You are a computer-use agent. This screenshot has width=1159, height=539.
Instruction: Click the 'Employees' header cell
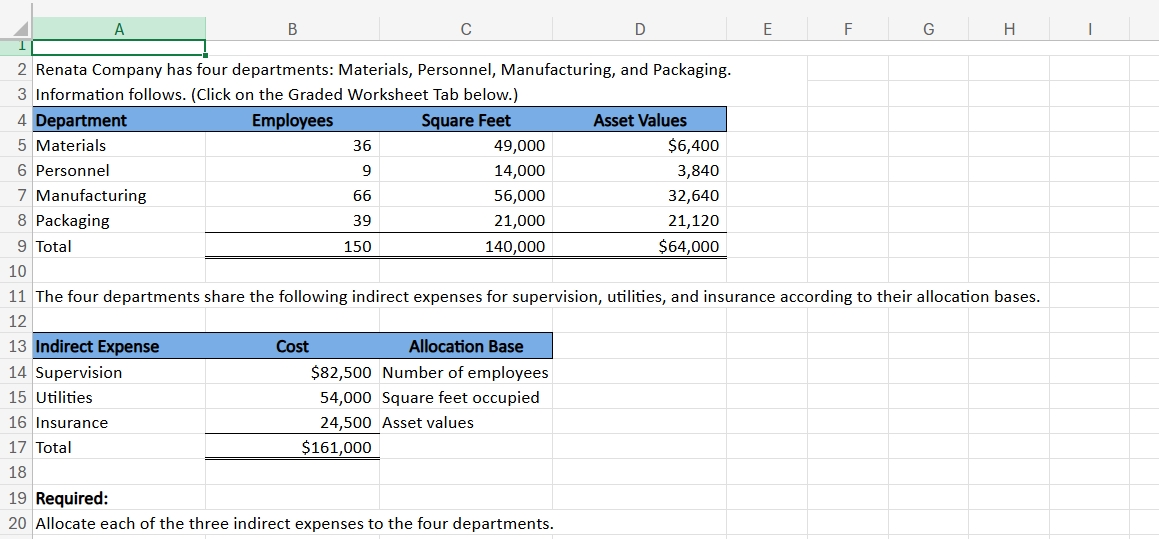pos(292,121)
